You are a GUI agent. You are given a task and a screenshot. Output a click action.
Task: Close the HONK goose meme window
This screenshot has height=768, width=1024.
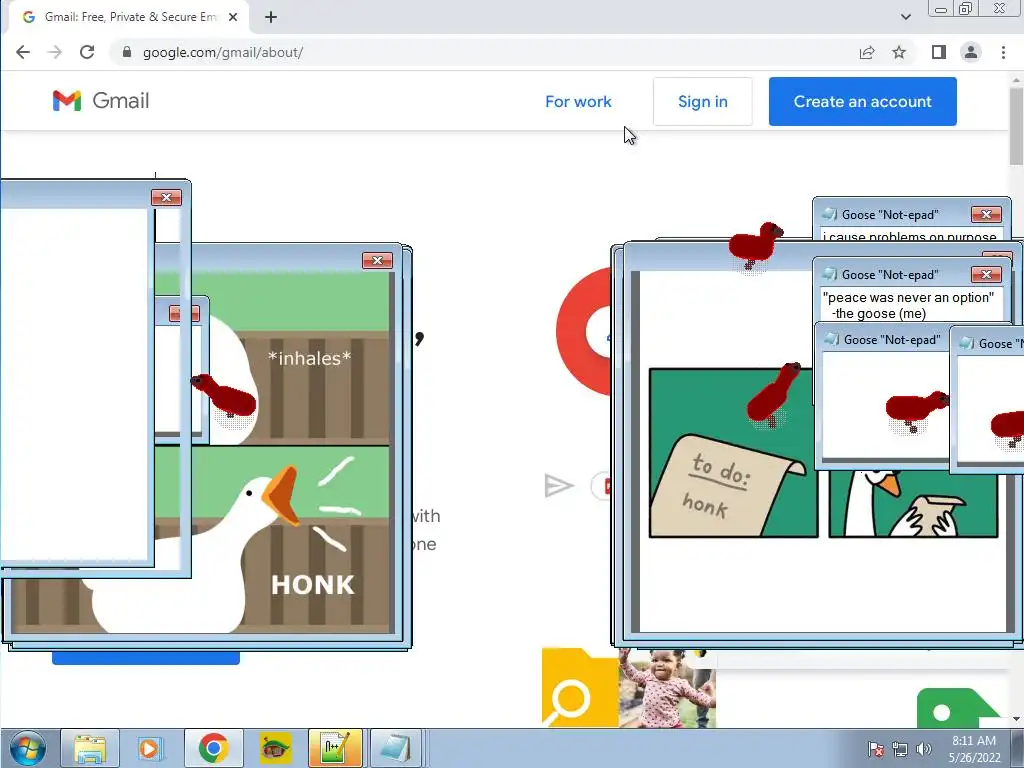(377, 261)
